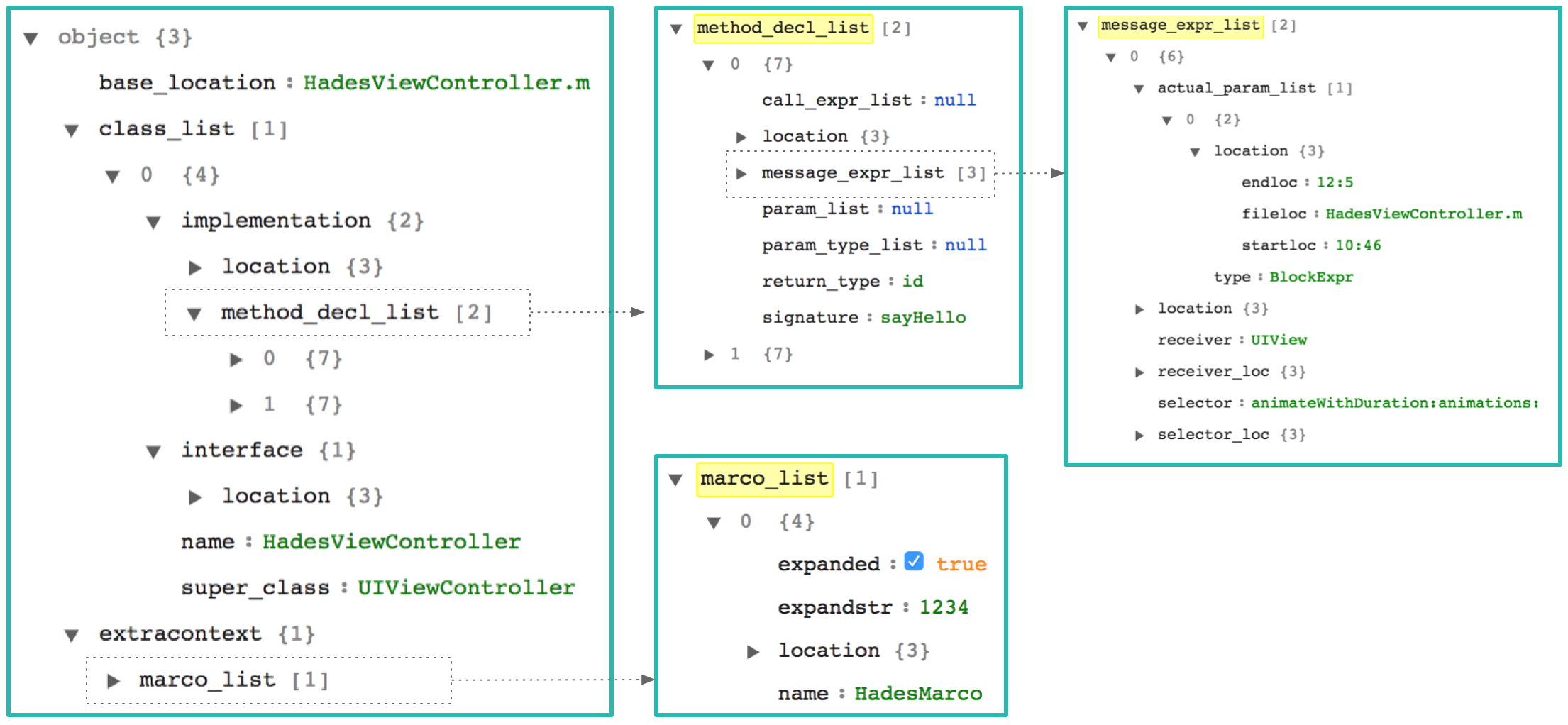
Task: Expand item 1 {7} under left method_decl_list
Action: tap(236, 406)
